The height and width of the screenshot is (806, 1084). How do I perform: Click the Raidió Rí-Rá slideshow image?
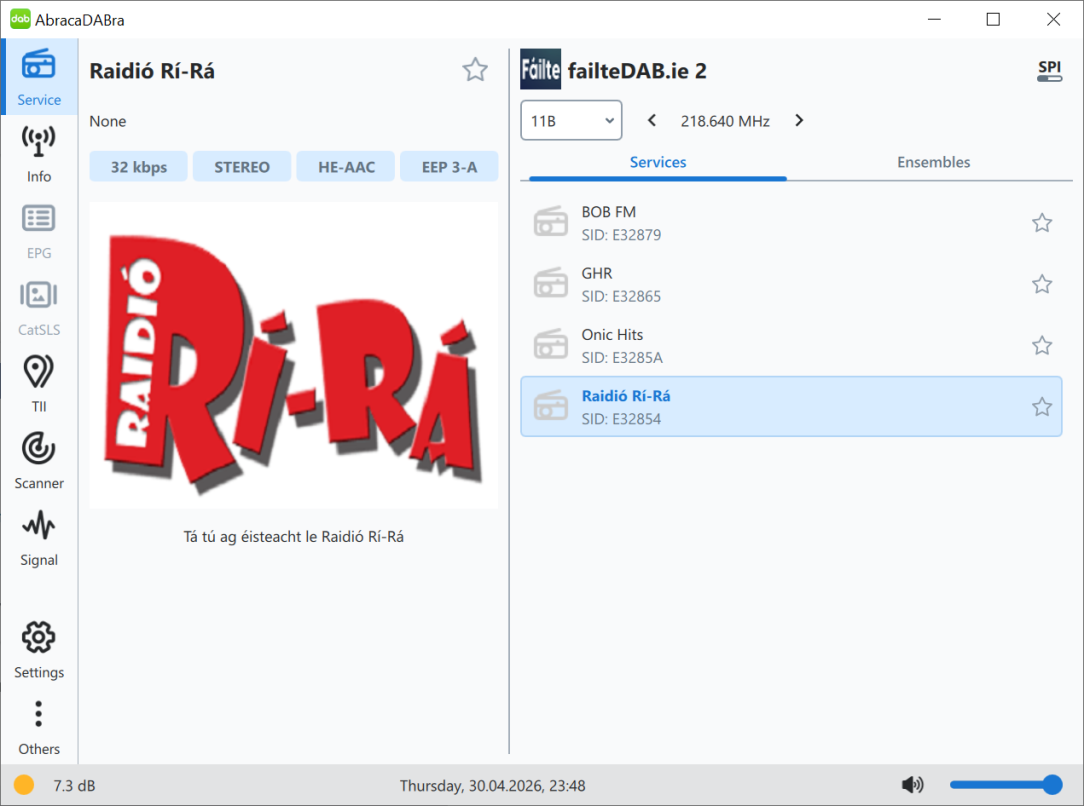click(x=294, y=355)
